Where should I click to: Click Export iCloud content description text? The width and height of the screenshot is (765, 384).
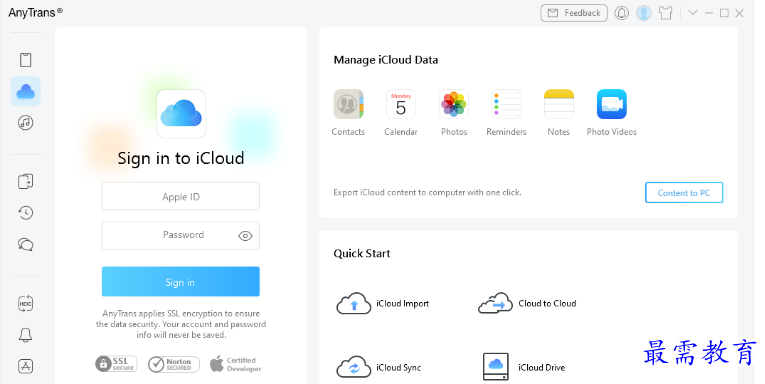[x=427, y=192]
